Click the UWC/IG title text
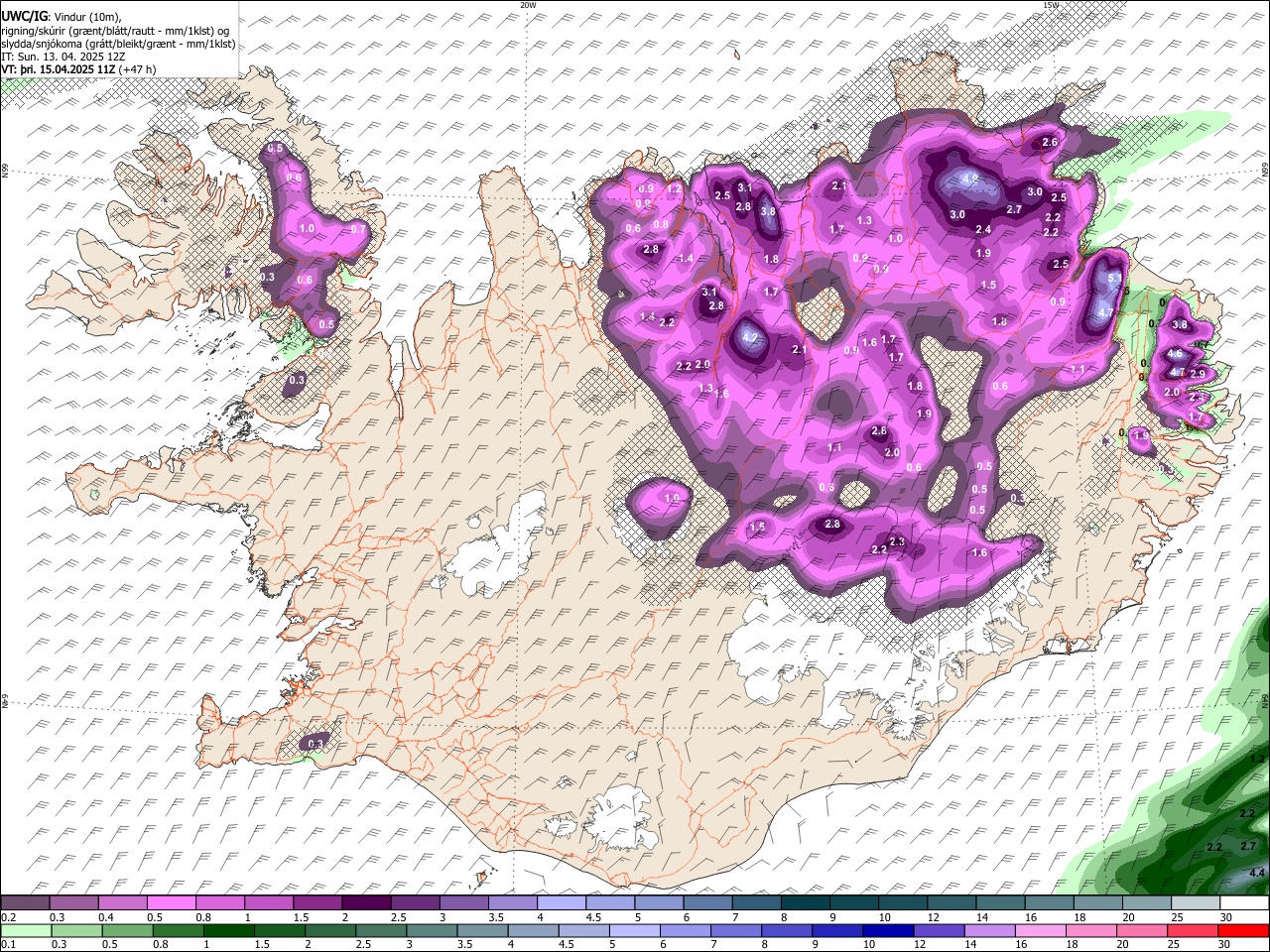1270x952 pixels. coord(25,16)
